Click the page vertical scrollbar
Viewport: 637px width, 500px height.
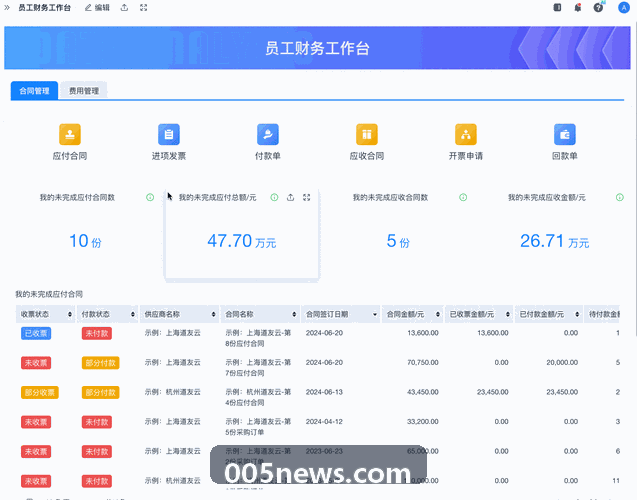point(635,179)
